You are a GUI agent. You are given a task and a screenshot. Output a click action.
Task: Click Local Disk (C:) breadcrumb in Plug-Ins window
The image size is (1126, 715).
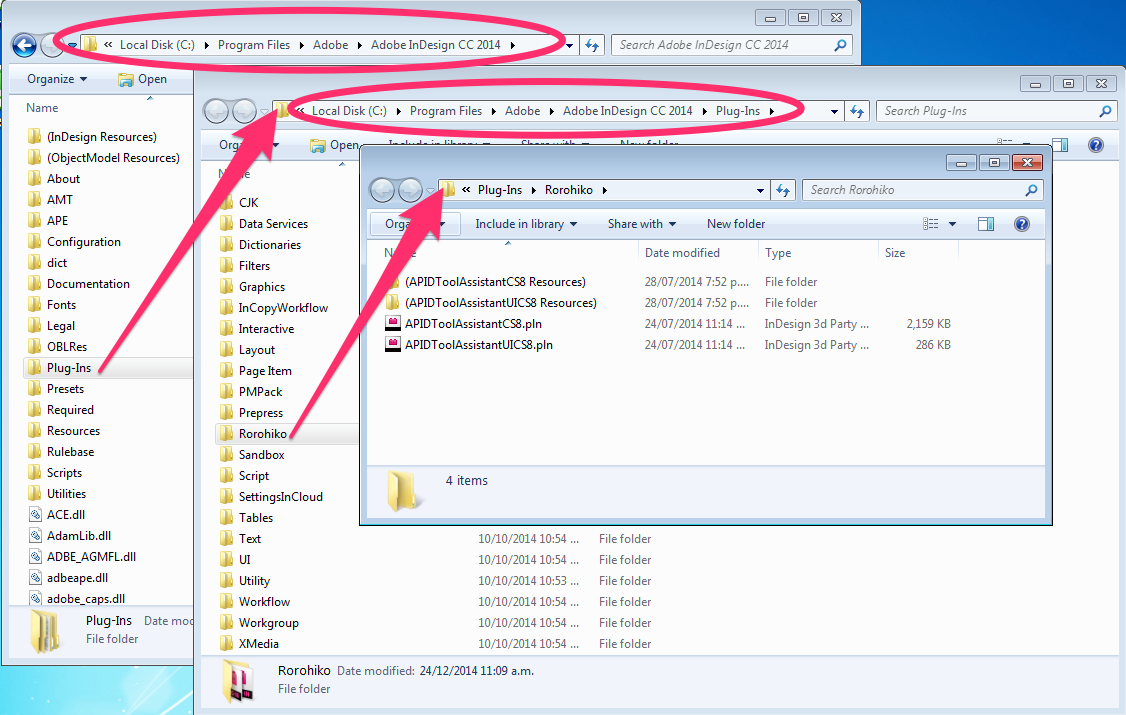350,111
